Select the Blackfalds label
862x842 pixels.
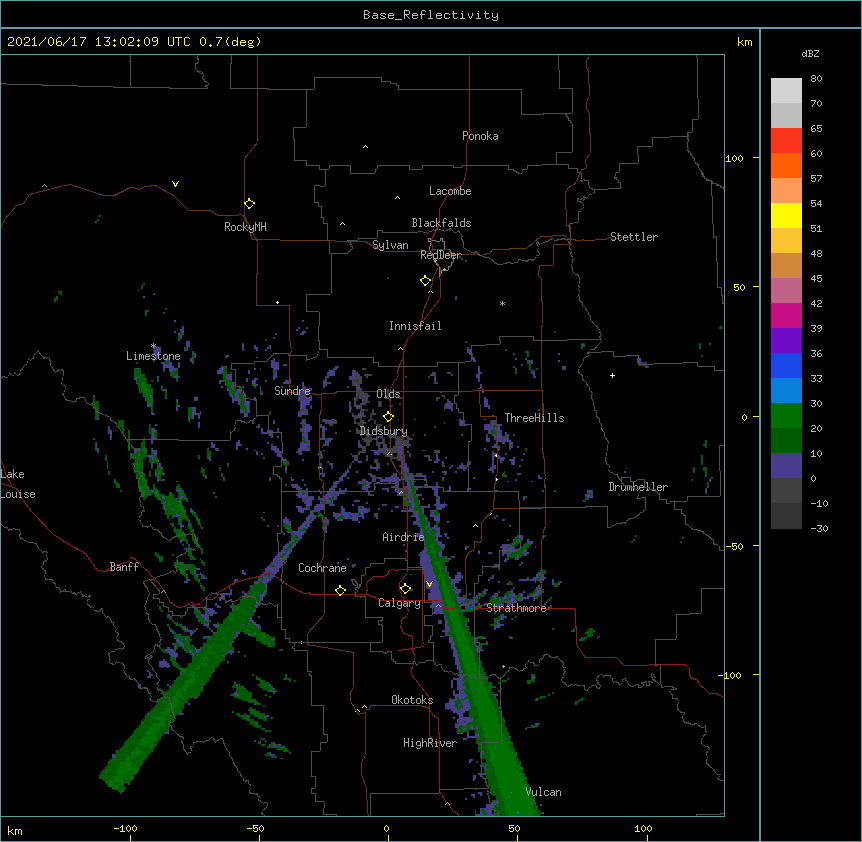point(441,223)
